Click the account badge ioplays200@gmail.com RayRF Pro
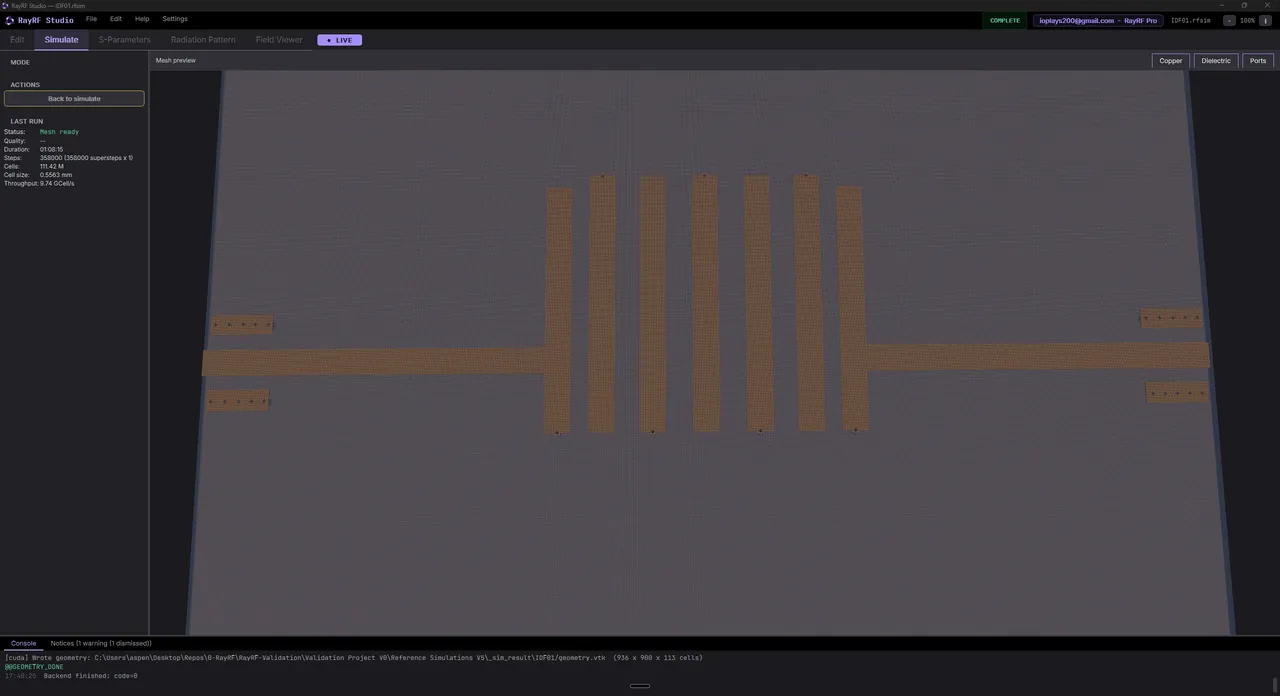 click(1098, 20)
